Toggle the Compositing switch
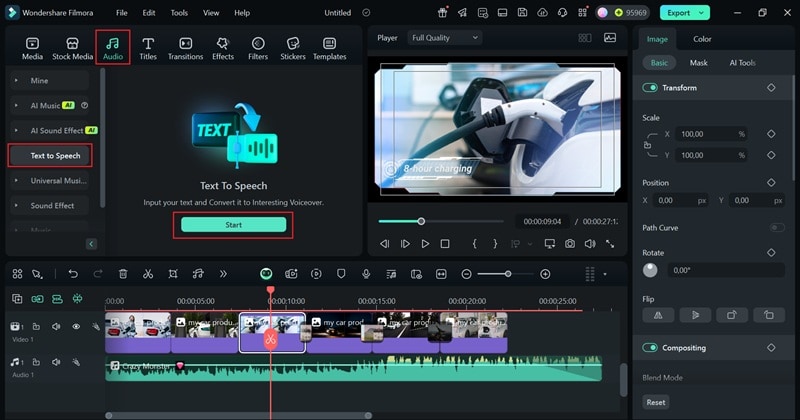The image size is (800, 420). (650, 348)
